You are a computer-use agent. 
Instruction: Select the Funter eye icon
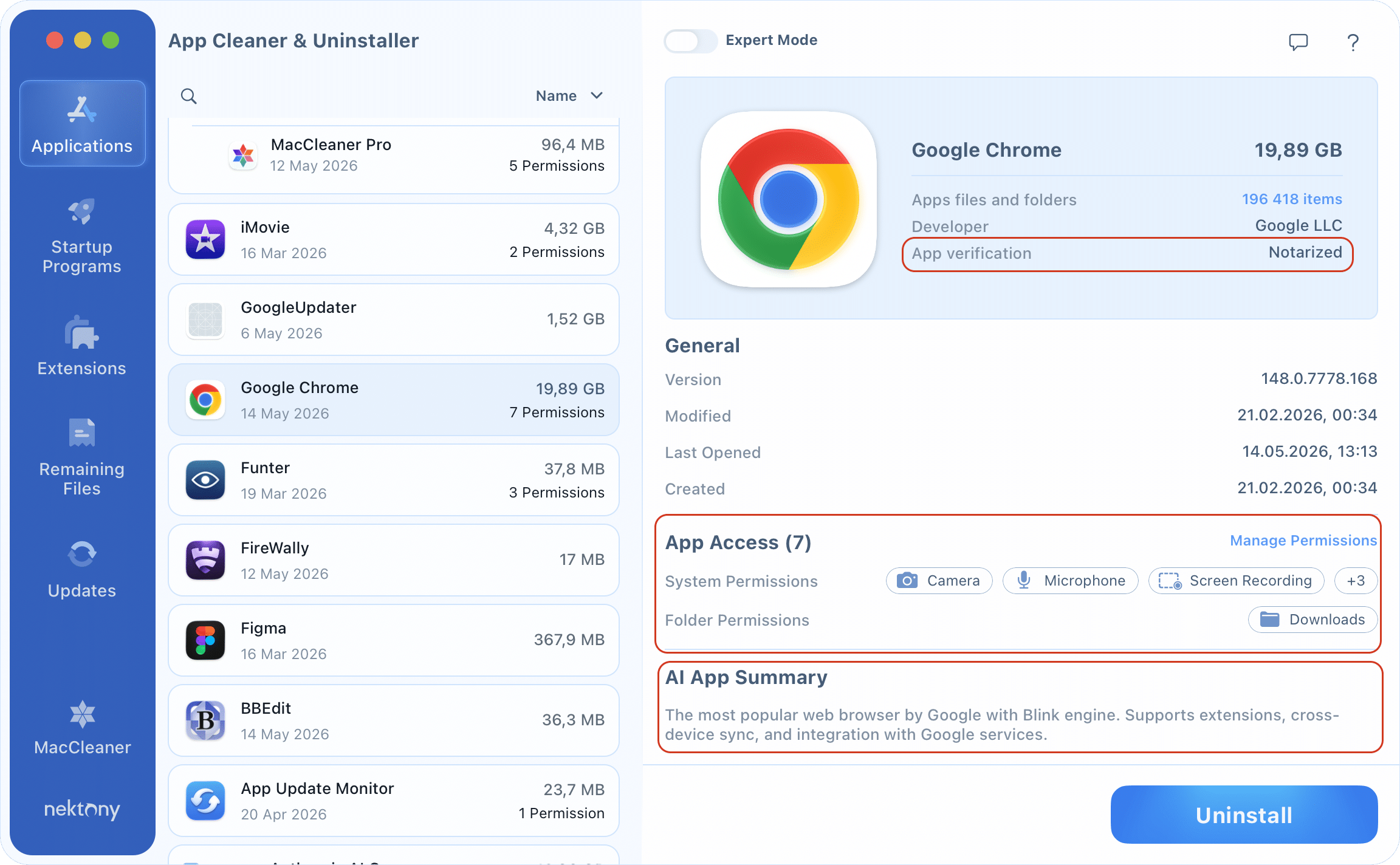tap(205, 480)
